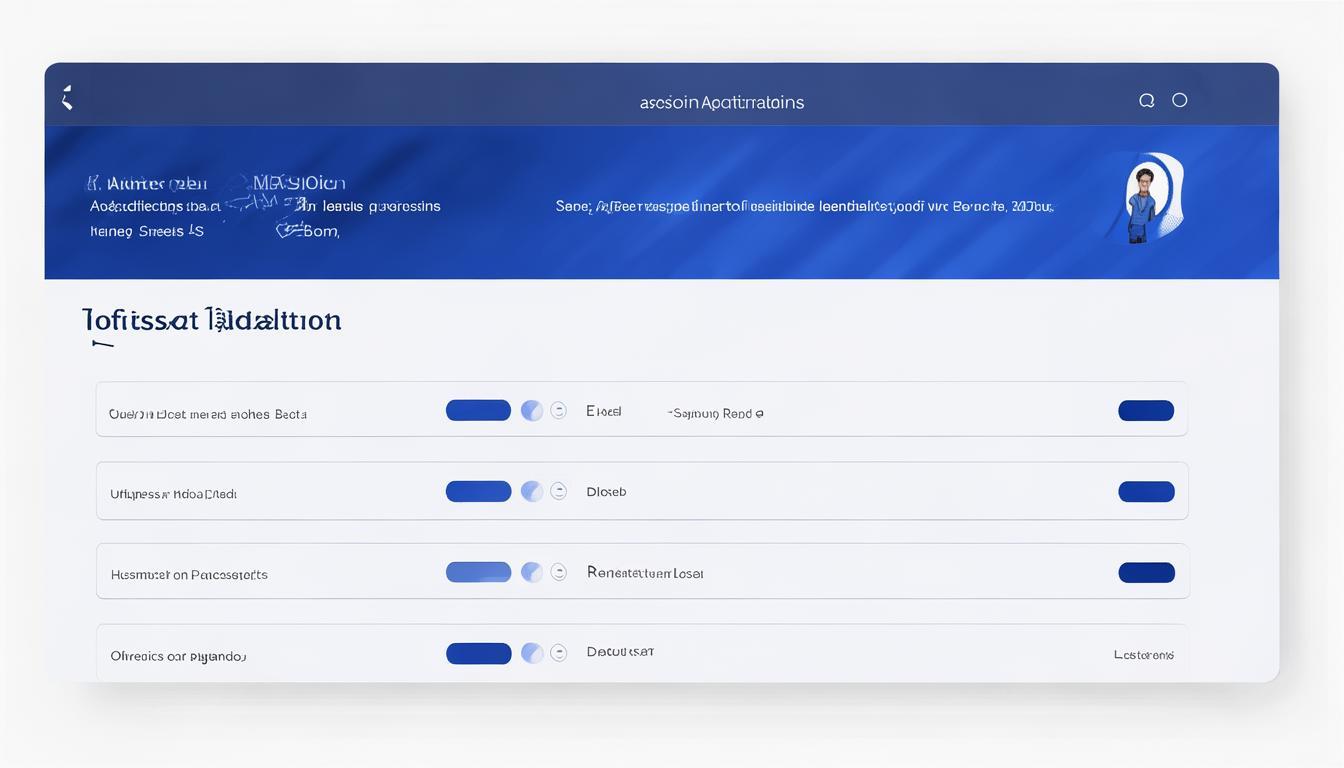Select the "Samung Rend" item in first row
The width and height of the screenshot is (1344, 768).
point(716,413)
